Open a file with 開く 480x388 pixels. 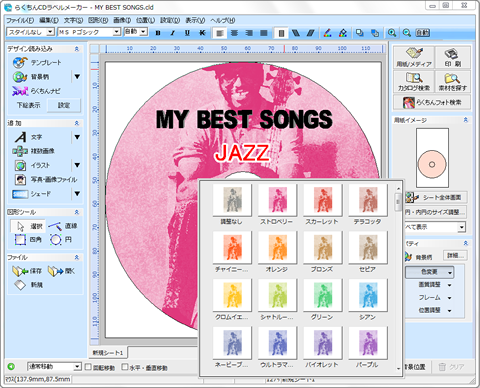[x=62, y=271]
